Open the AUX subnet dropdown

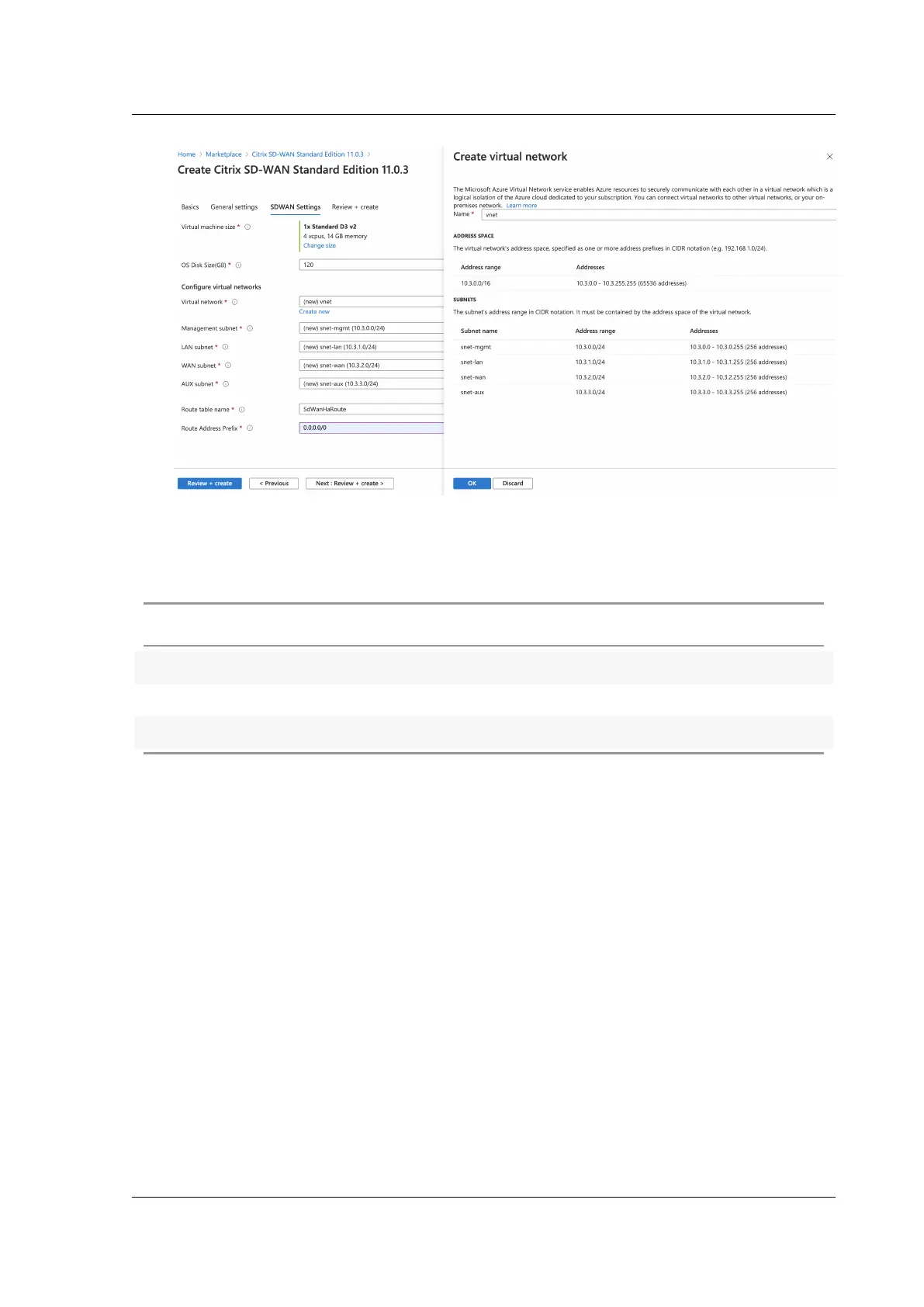tap(371, 384)
